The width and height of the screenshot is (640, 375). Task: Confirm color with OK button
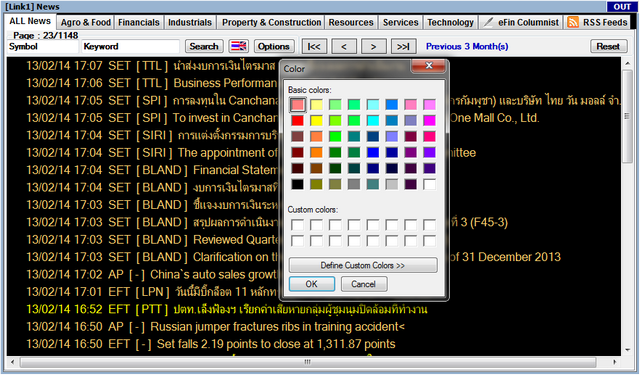312,284
